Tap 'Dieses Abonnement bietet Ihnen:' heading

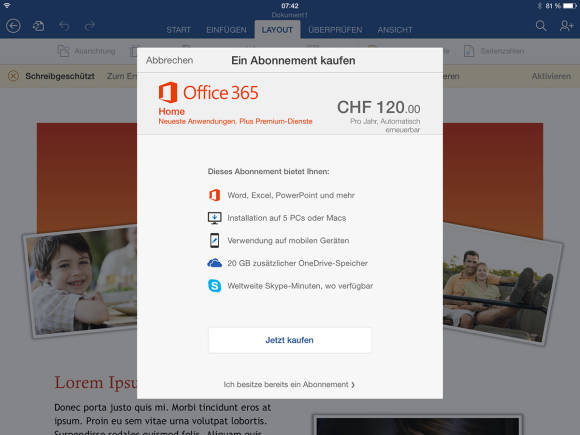point(269,171)
